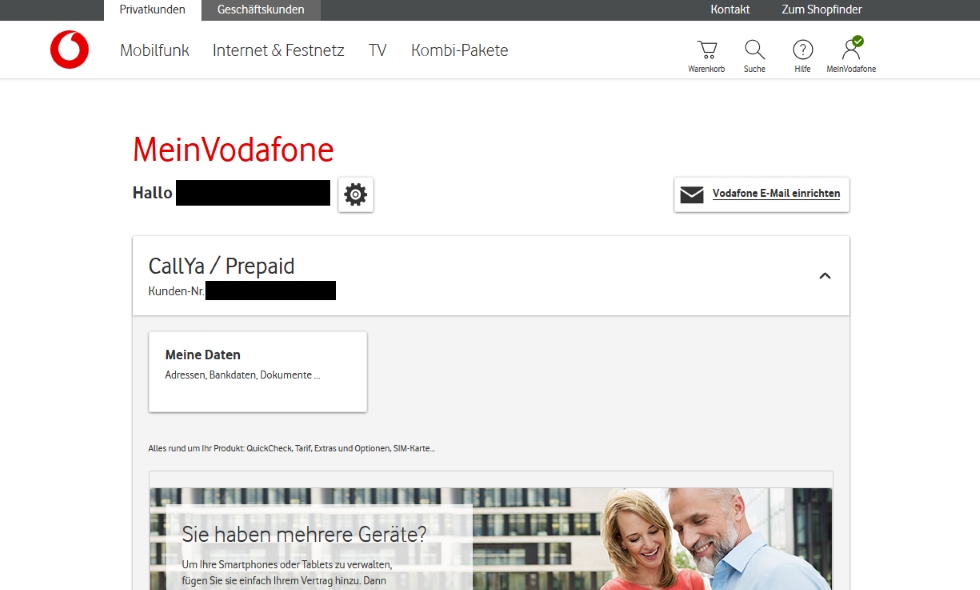Go to Zum Shopfinder

(821, 9)
